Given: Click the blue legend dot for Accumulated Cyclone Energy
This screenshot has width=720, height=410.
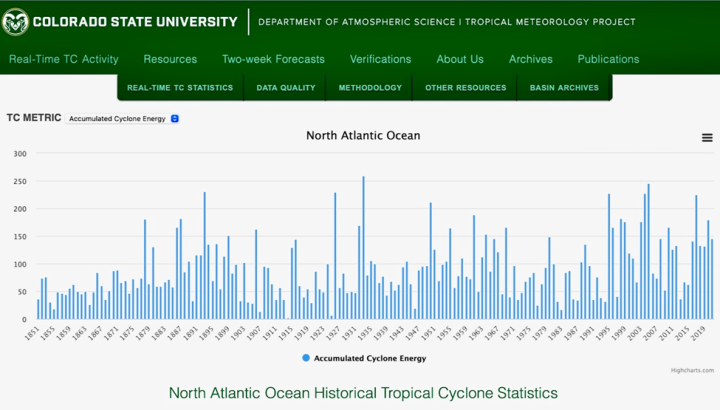Looking at the screenshot, I should (305, 357).
